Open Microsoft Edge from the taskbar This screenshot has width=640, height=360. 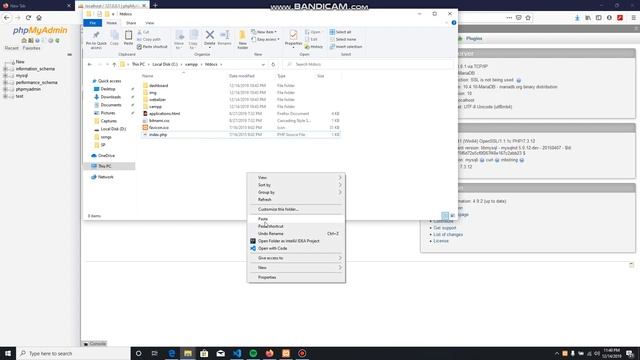point(172,353)
